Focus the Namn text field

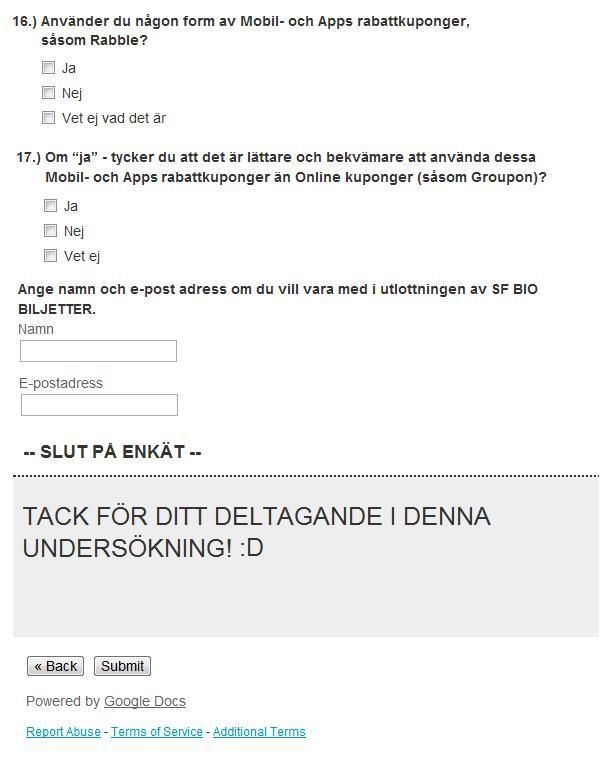(98, 351)
